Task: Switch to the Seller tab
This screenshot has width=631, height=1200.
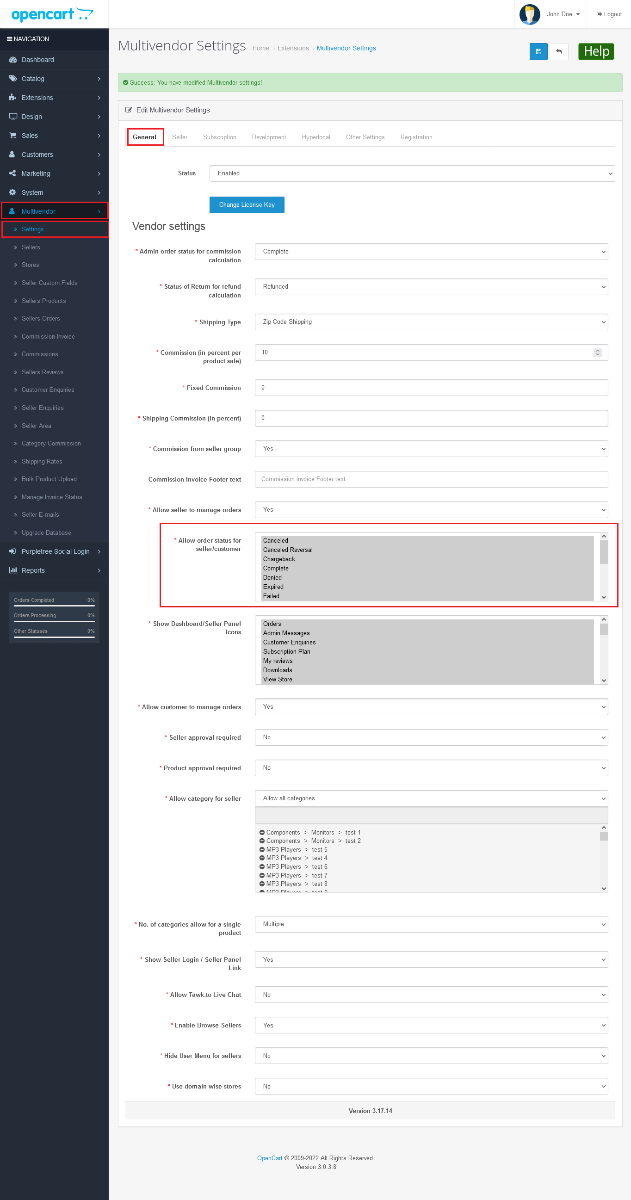Action: (x=180, y=137)
